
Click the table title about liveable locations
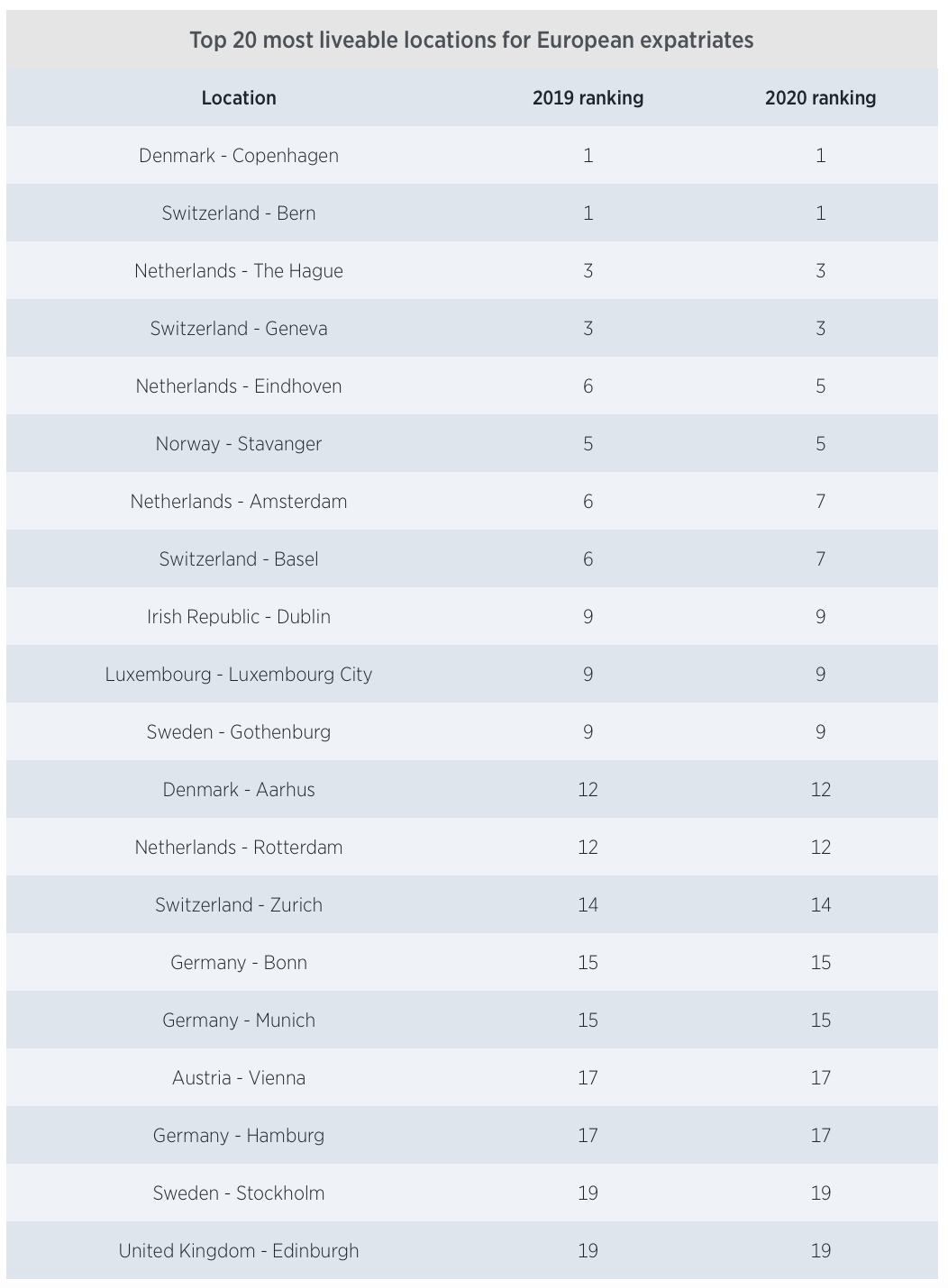(x=471, y=41)
